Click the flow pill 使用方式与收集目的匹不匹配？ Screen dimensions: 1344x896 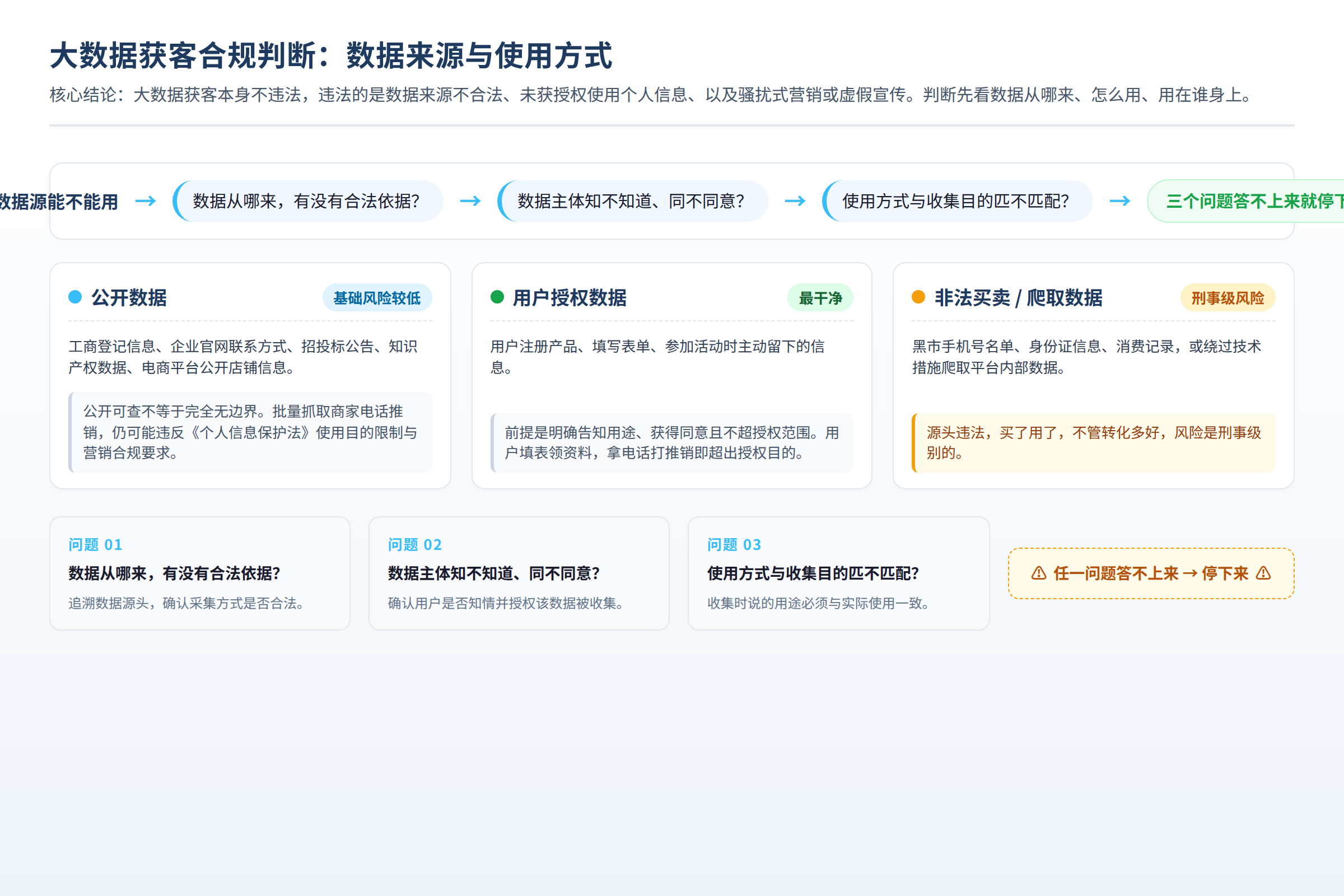coord(957,201)
